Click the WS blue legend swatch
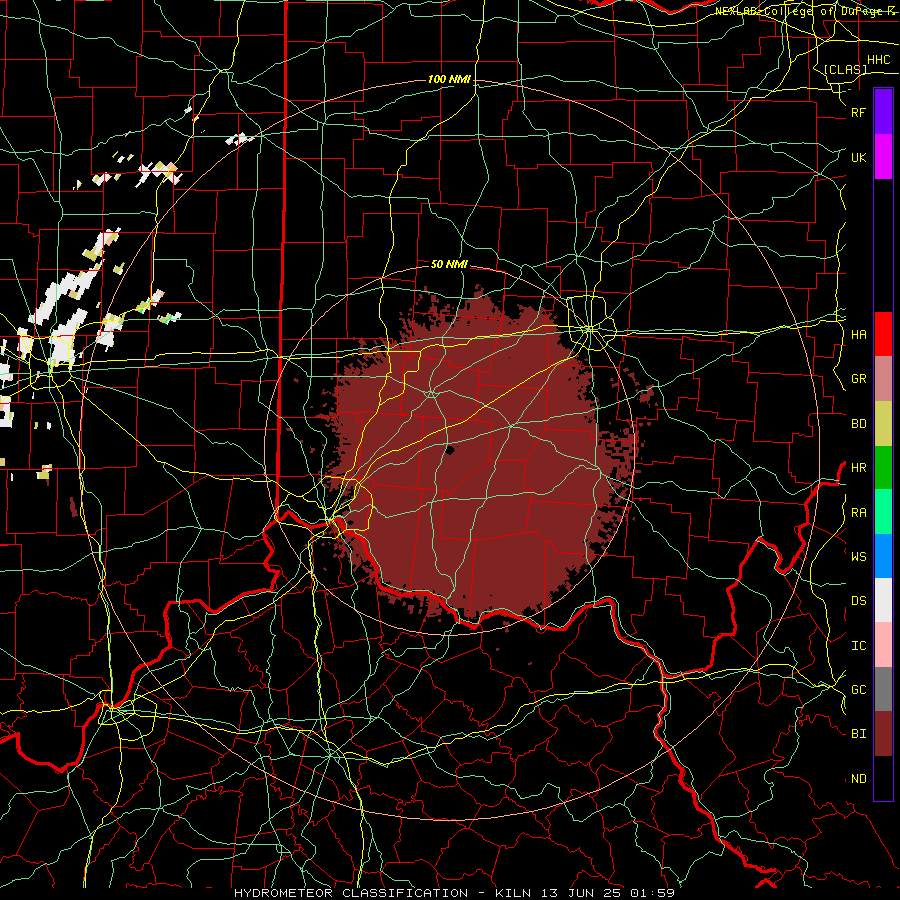 883,556
